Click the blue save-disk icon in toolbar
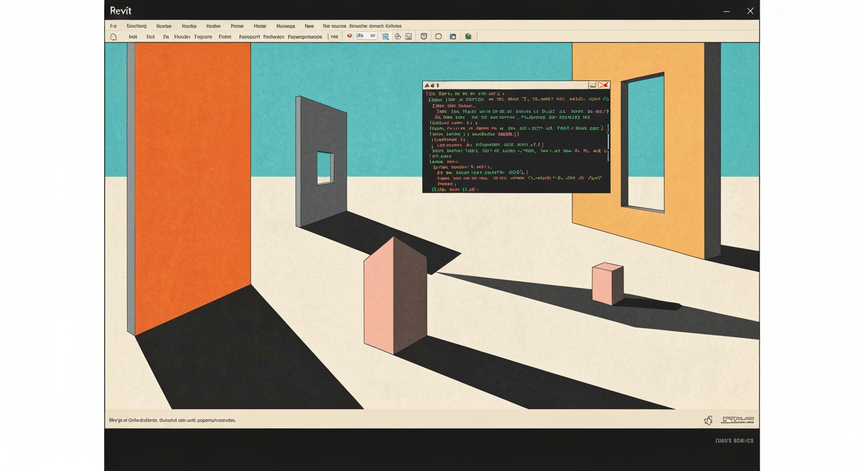This screenshot has width=864, height=471. 453,36
